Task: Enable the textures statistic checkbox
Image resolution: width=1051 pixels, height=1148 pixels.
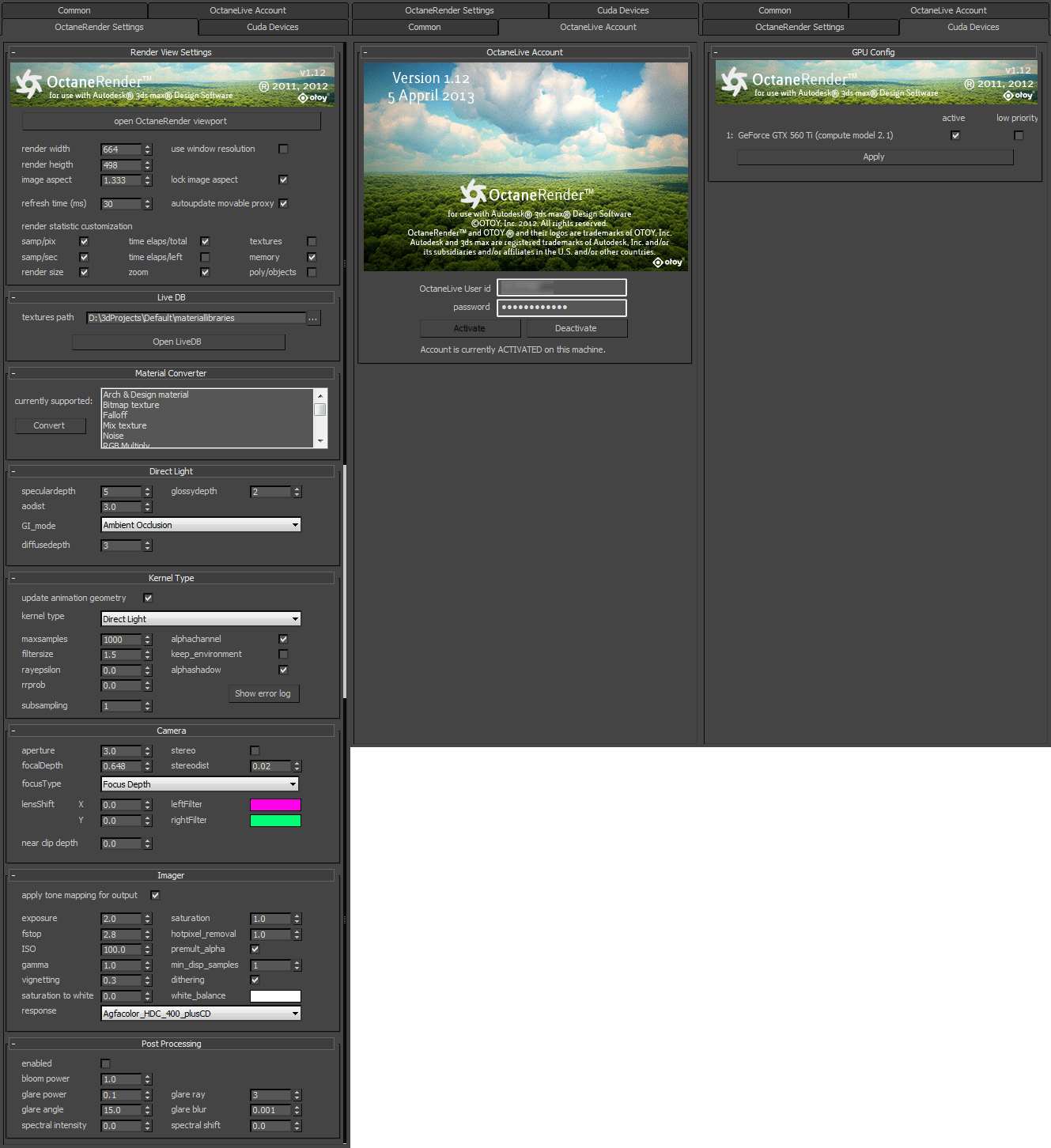Action: click(312, 241)
